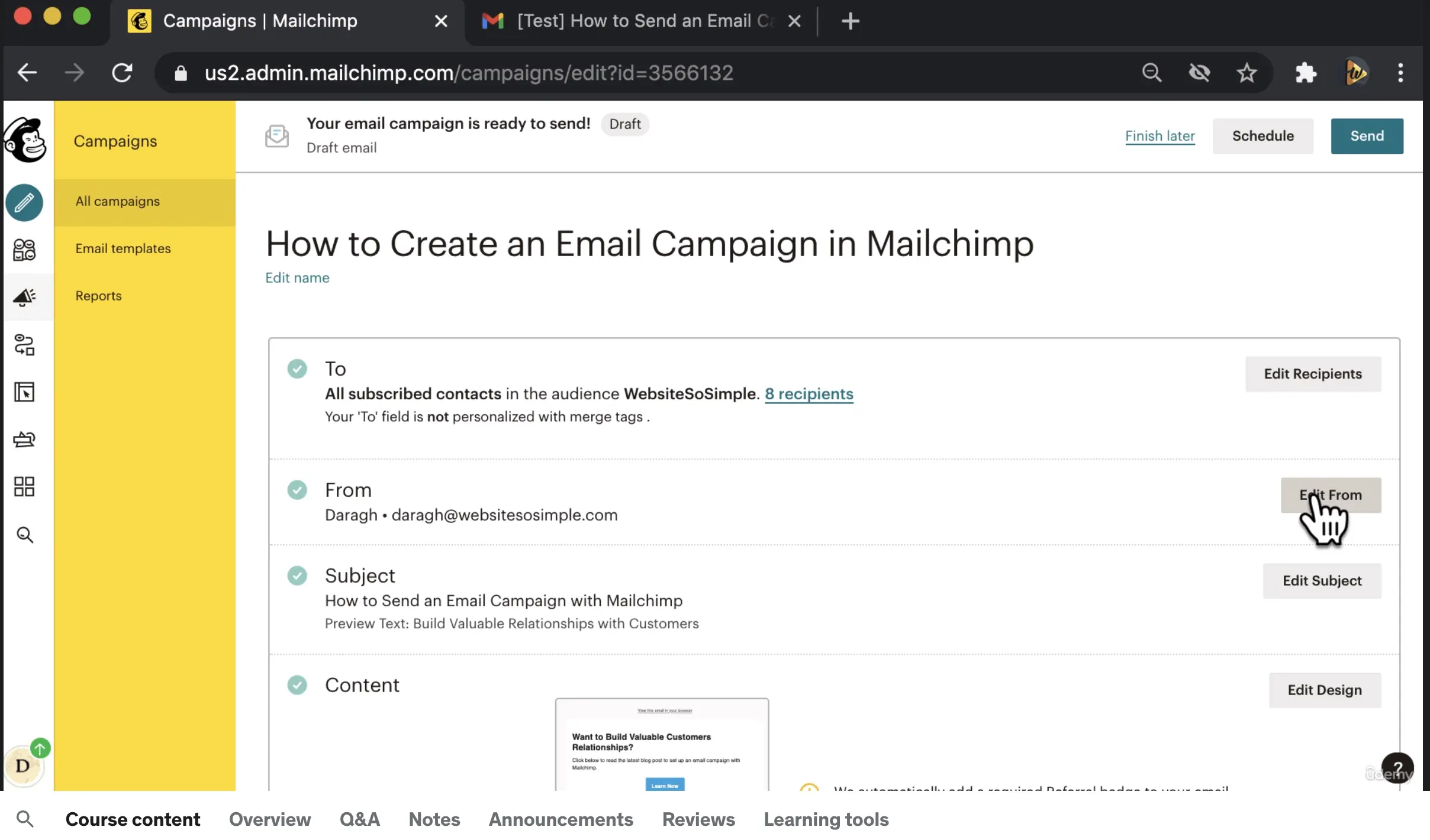Click the Schedule button
1430x840 pixels.
pyautogui.click(x=1262, y=136)
